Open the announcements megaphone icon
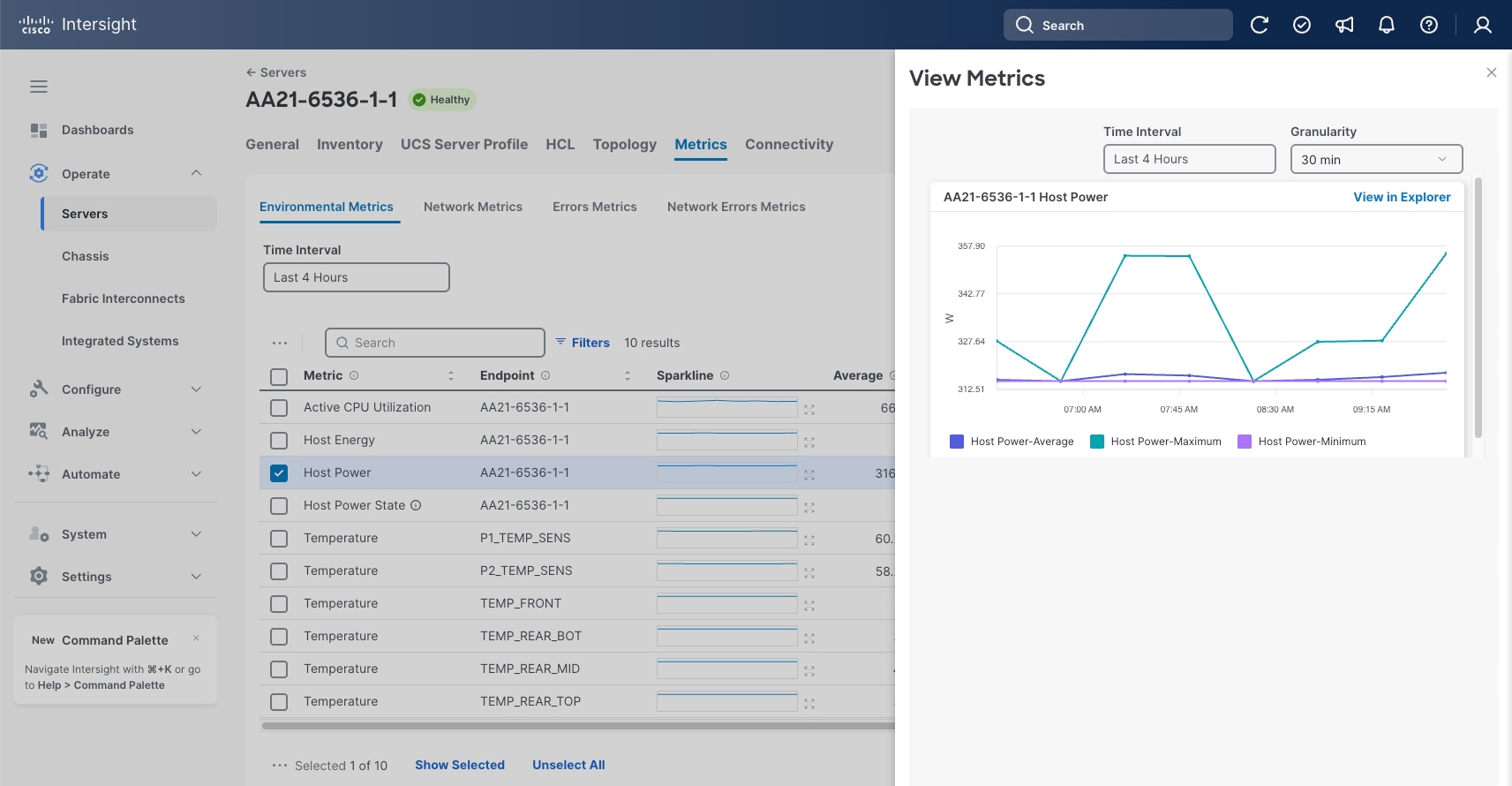 point(1344,25)
